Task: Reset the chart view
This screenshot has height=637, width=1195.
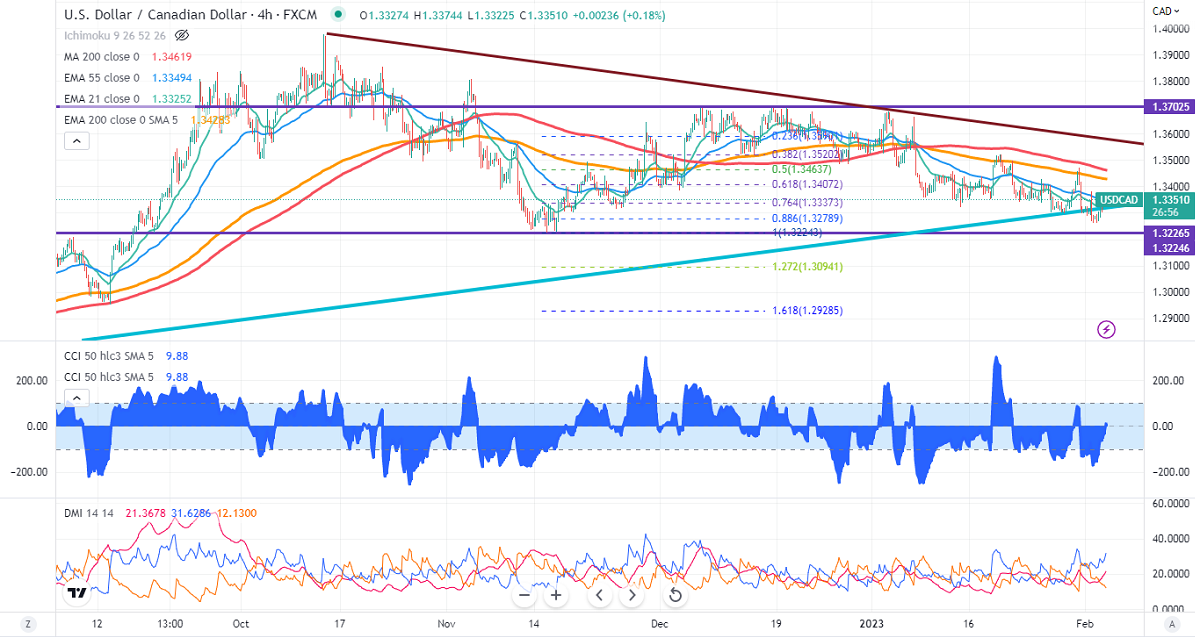Action: [675, 596]
